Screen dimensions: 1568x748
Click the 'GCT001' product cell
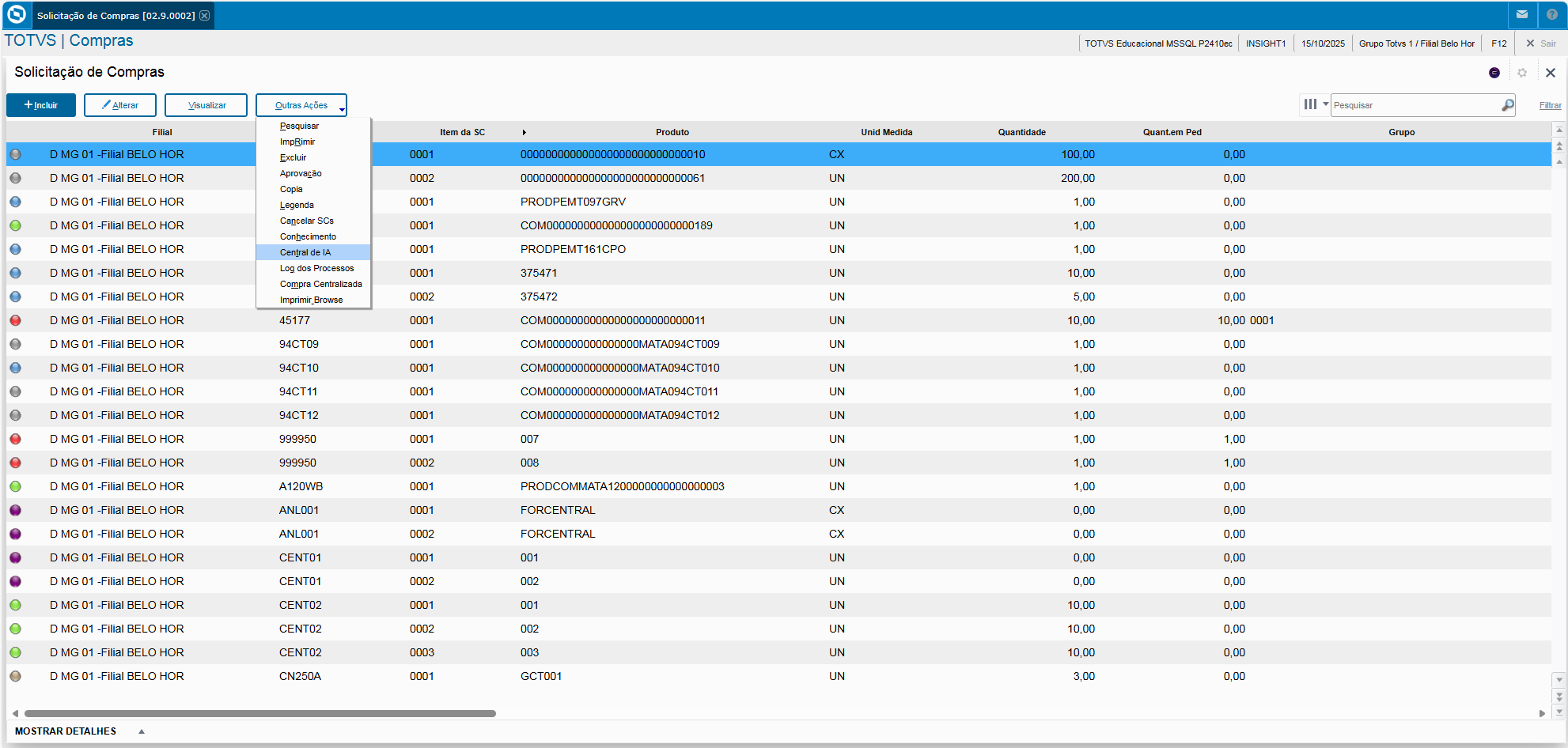click(541, 676)
